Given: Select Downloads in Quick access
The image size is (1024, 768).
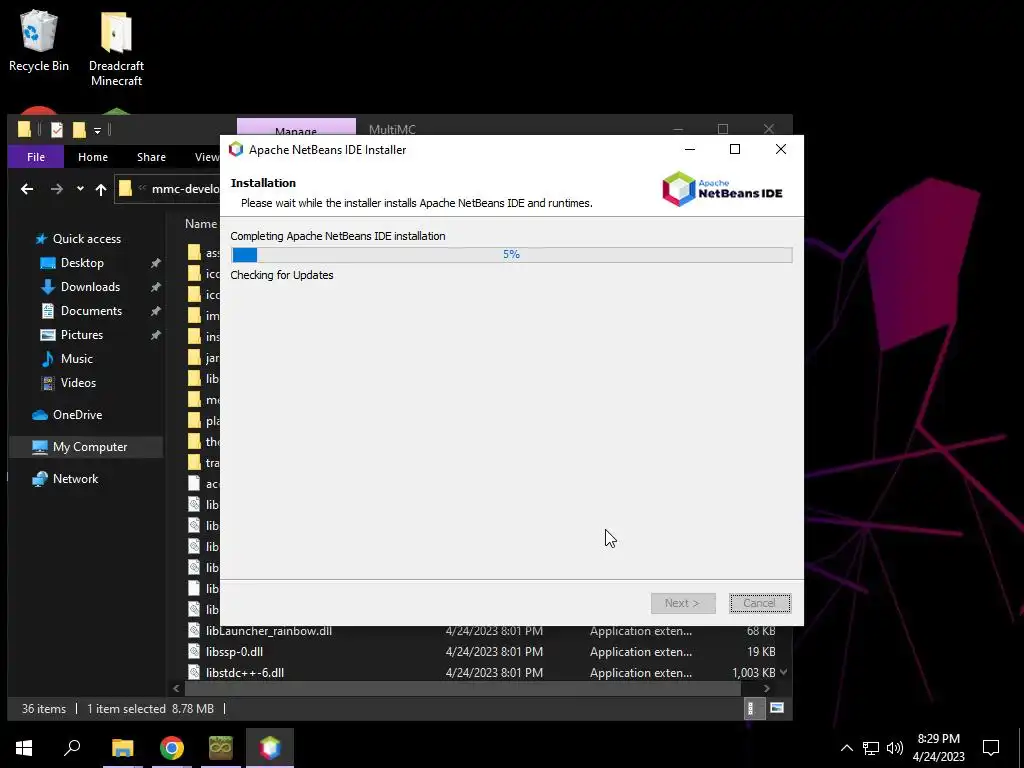Looking at the screenshot, I should click(89, 287).
